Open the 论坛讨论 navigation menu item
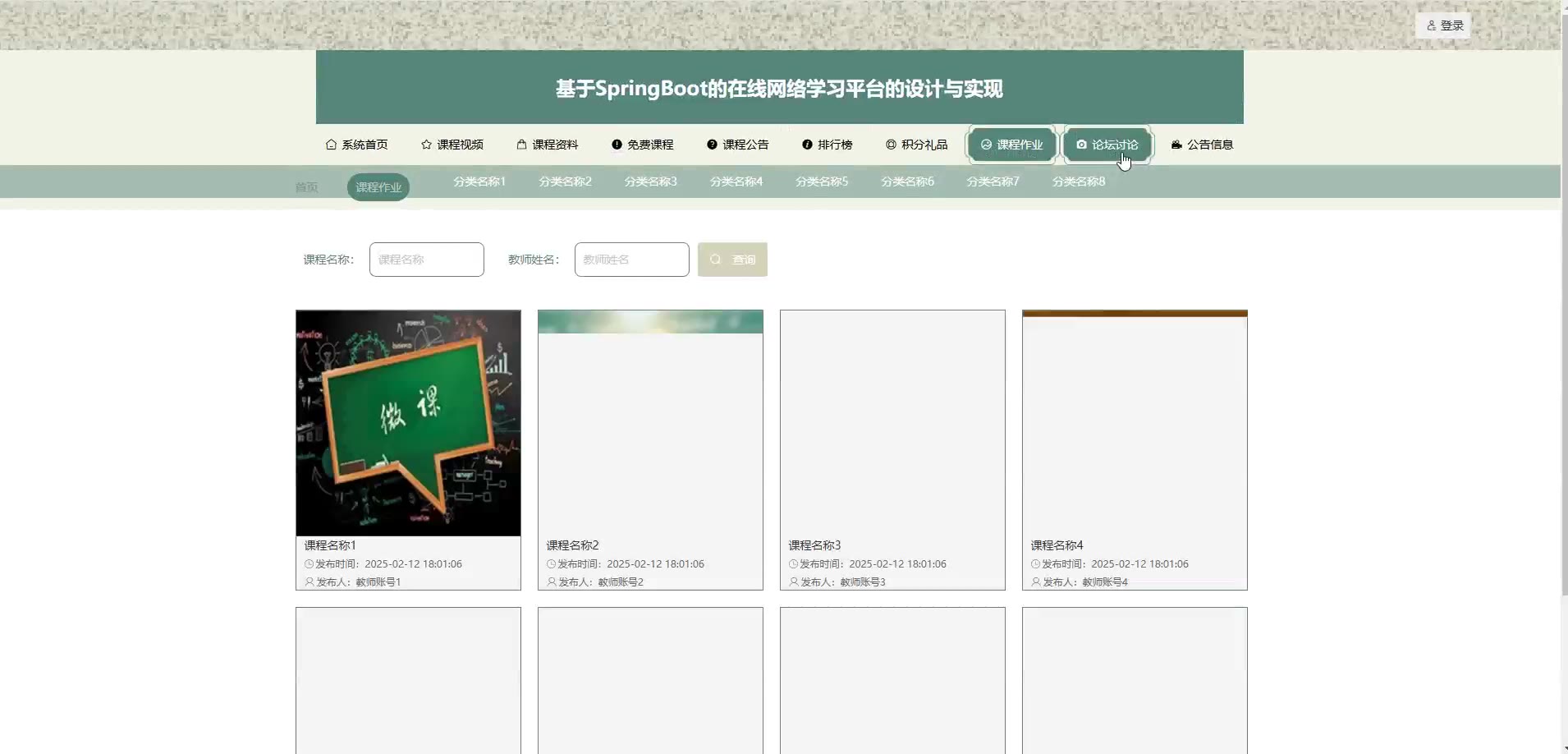Viewport: 1568px width, 754px height. (1107, 145)
